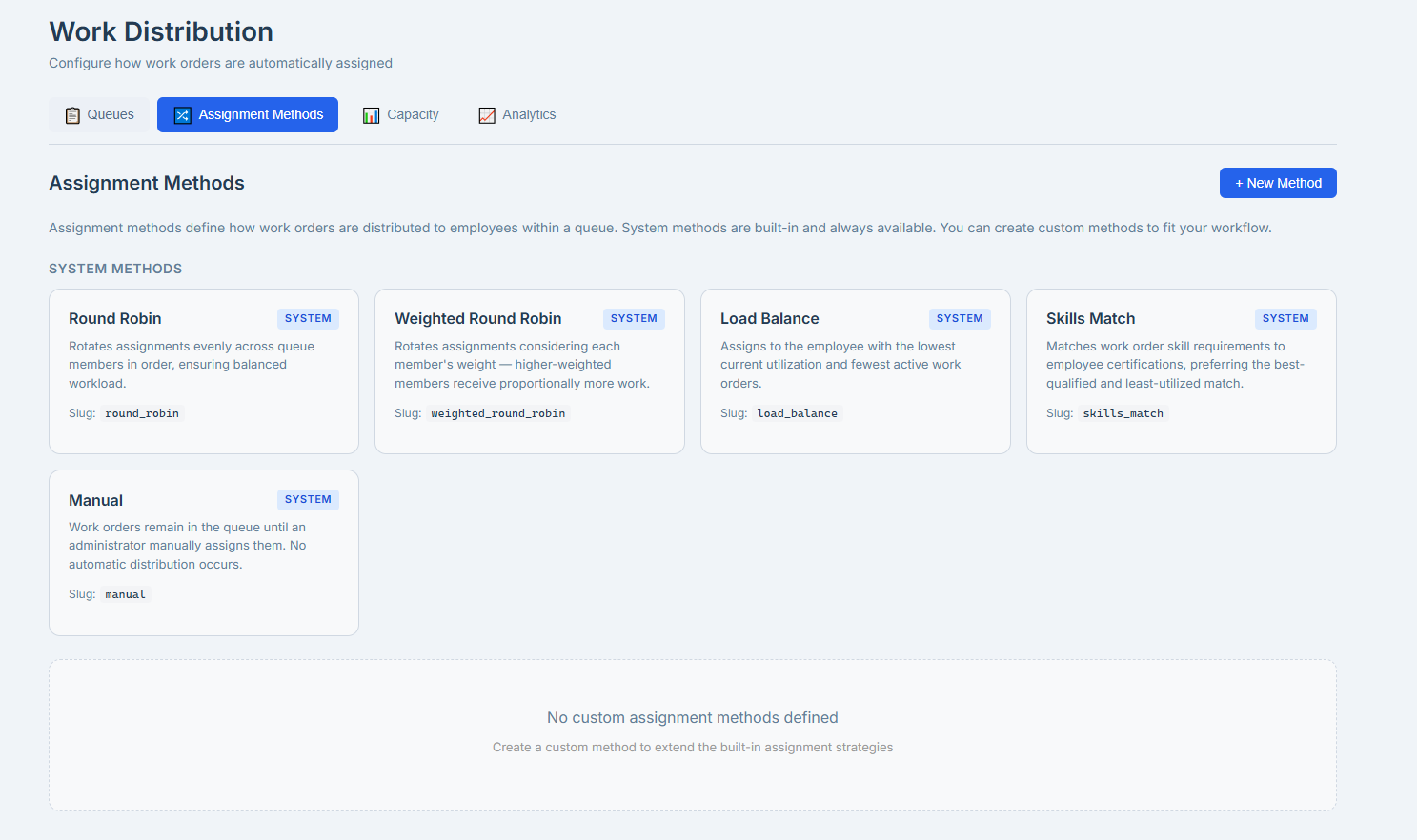Image resolution: width=1417 pixels, height=840 pixels.
Task: Click the shuffle icon on Assignment Methods tab
Action: point(183,115)
